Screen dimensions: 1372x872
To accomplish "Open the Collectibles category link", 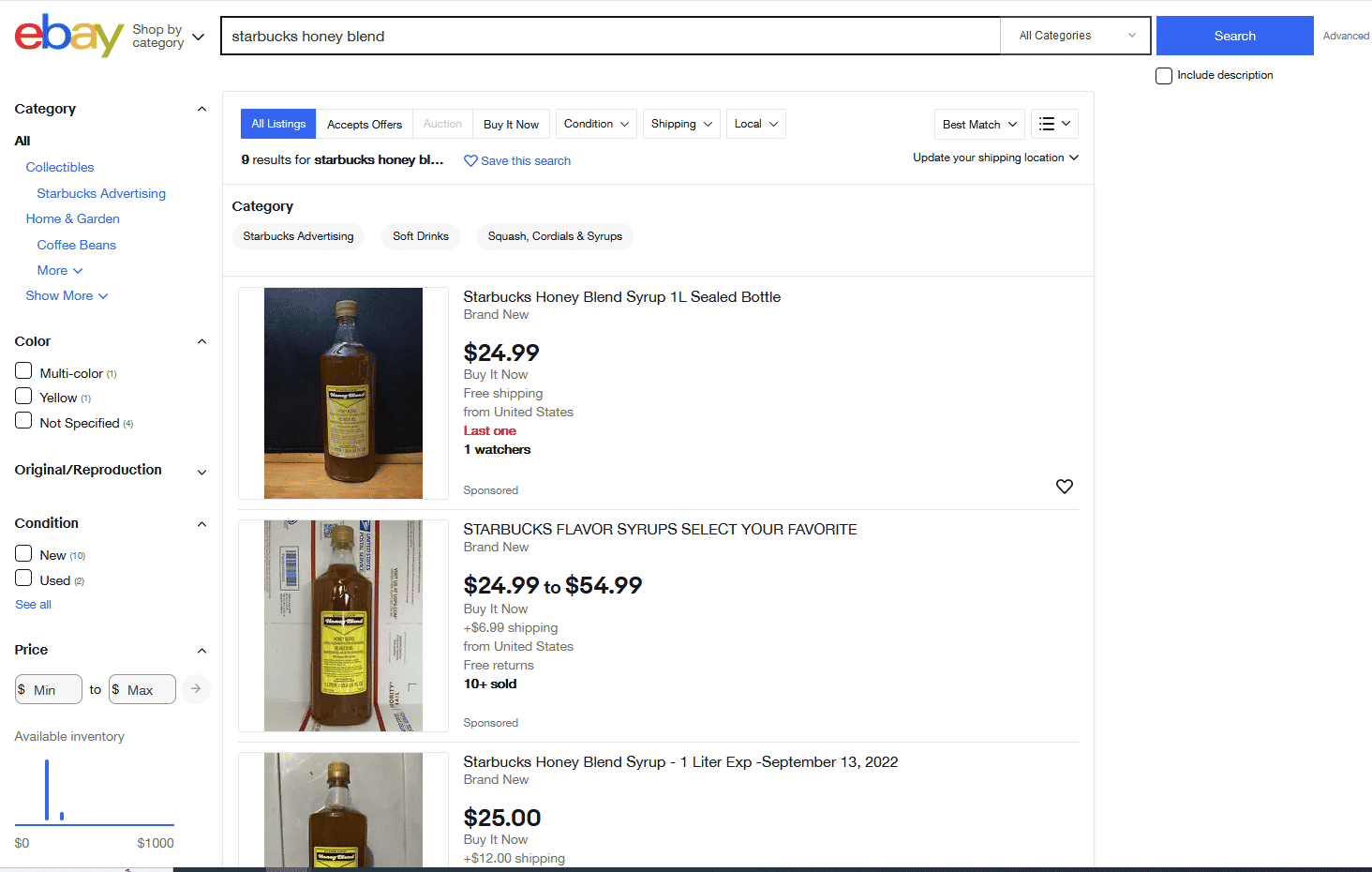I will (60, 167).
